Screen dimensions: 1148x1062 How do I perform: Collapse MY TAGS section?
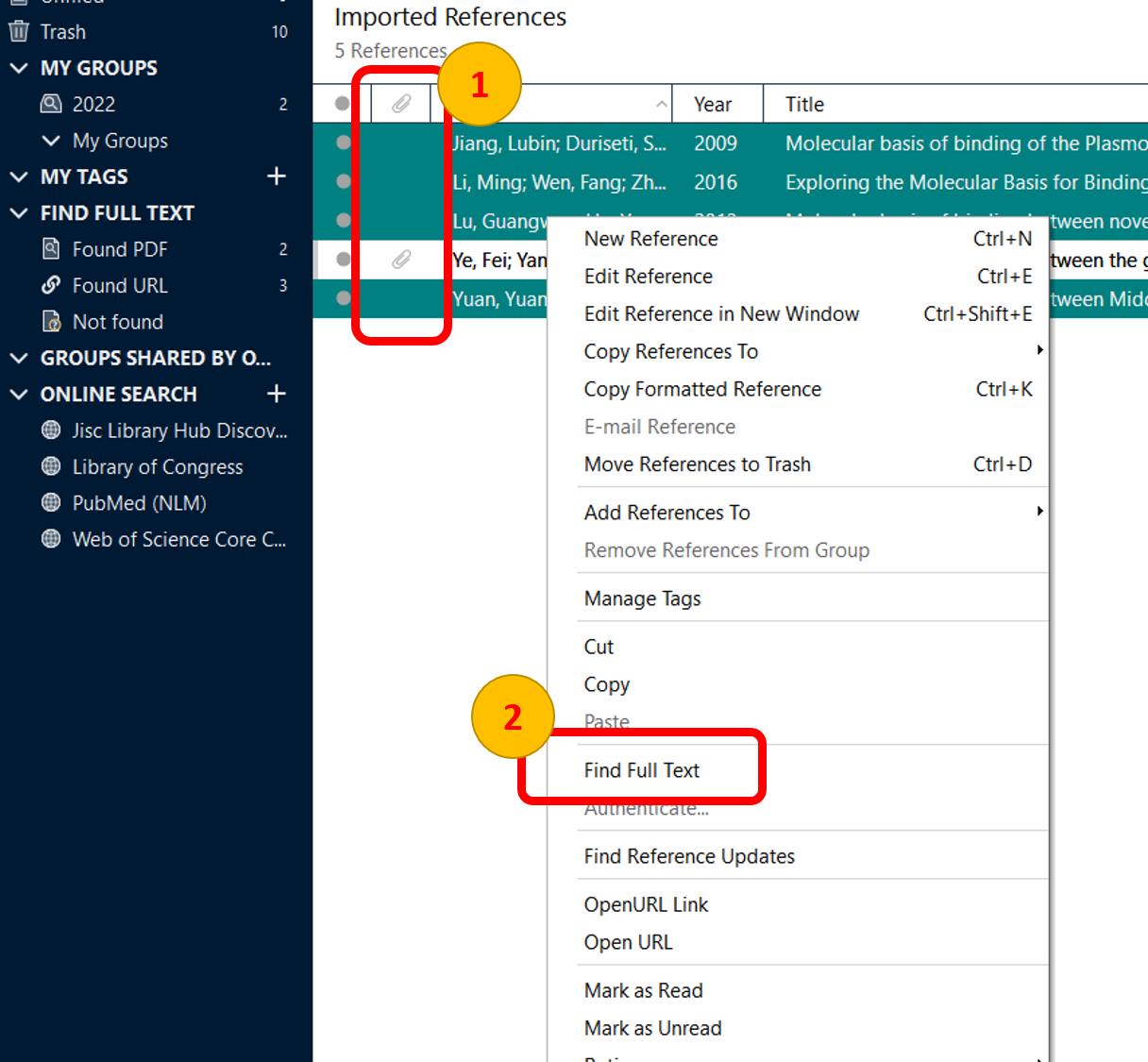[x=18, y=177]
